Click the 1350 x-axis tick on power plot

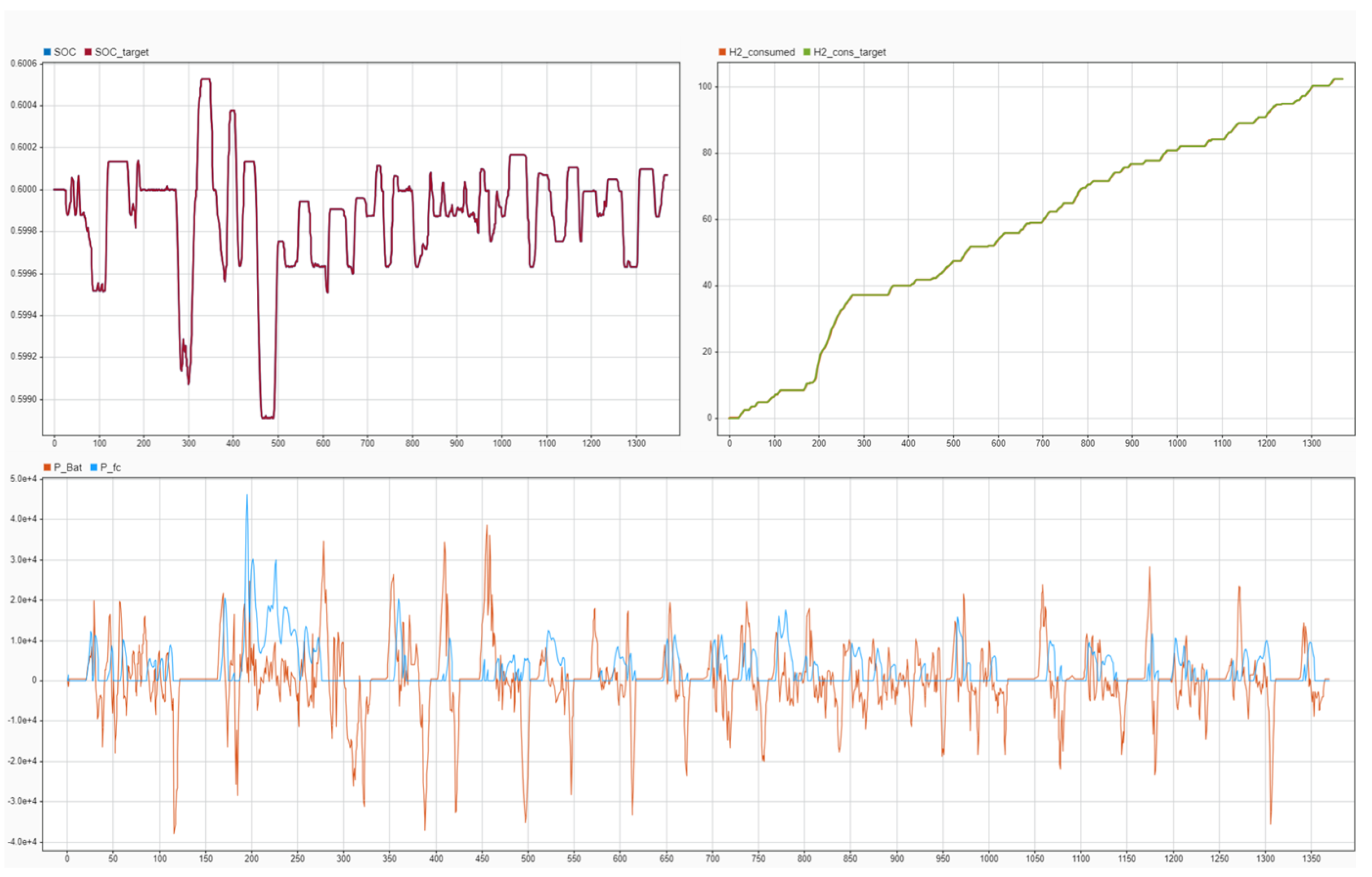click(x=1311, y=858)
